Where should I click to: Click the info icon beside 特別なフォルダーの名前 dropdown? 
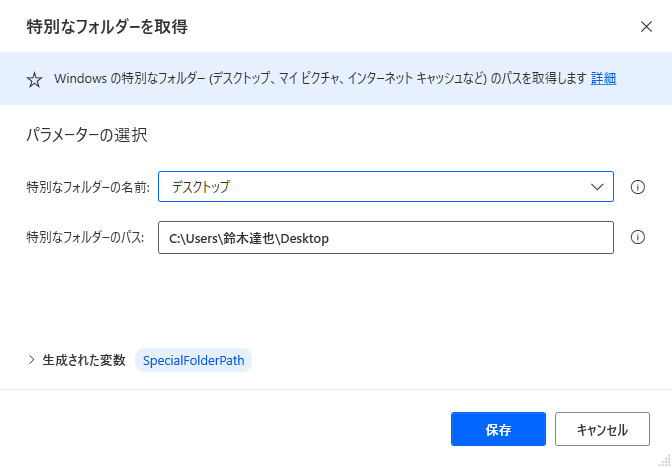pyautogui.click(x=638, y=187)
